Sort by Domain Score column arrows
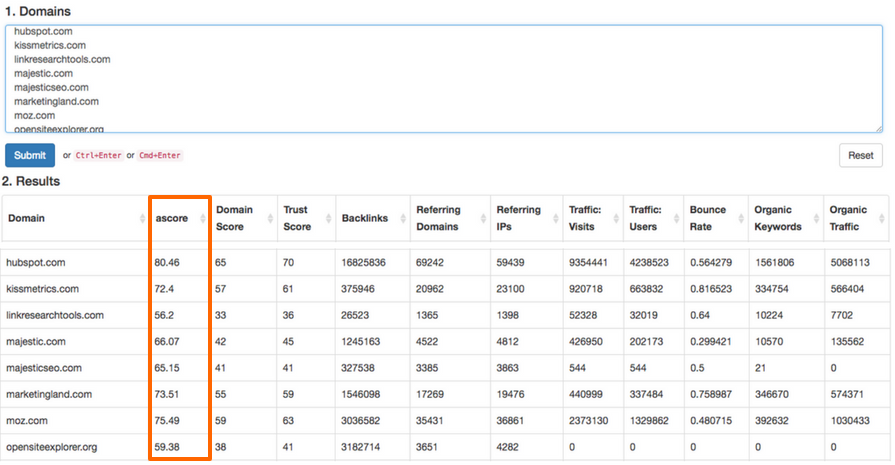 pyautogui.click(x=270, y=218)
